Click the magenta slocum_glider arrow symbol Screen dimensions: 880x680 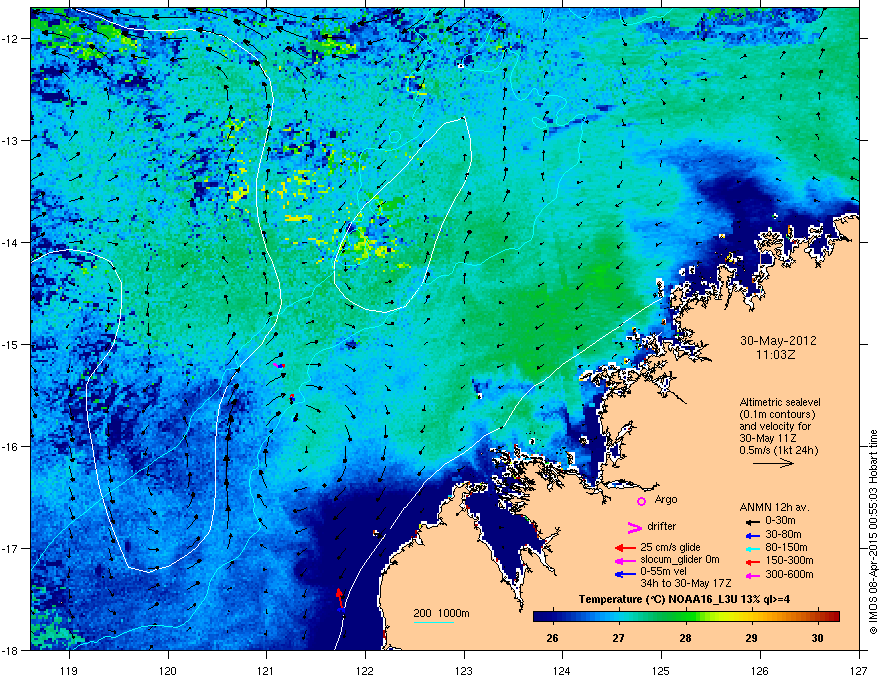pyautogui.click(x=625, y=560)
